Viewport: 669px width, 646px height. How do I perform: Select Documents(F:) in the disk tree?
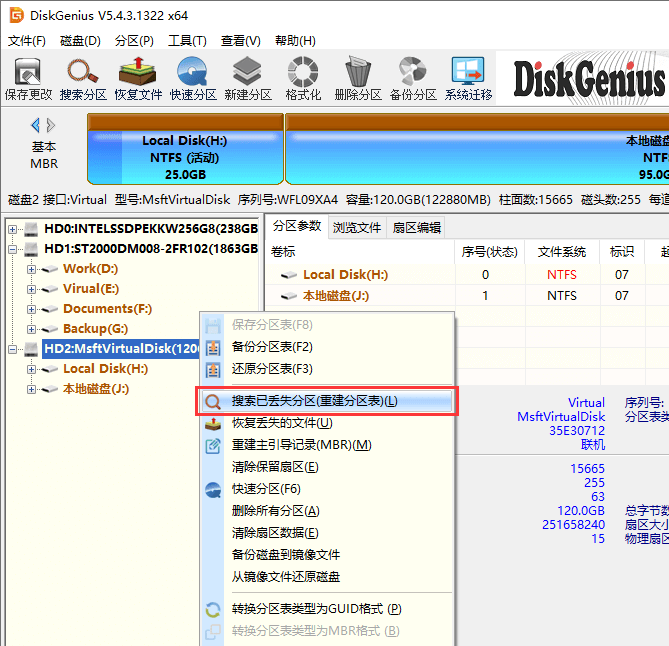pyautogui.click(x=107, y=309)
